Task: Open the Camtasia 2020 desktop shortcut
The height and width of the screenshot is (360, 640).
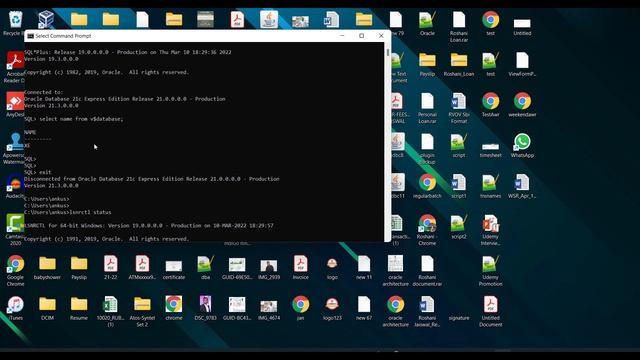Action: click(x=15, y=230)
